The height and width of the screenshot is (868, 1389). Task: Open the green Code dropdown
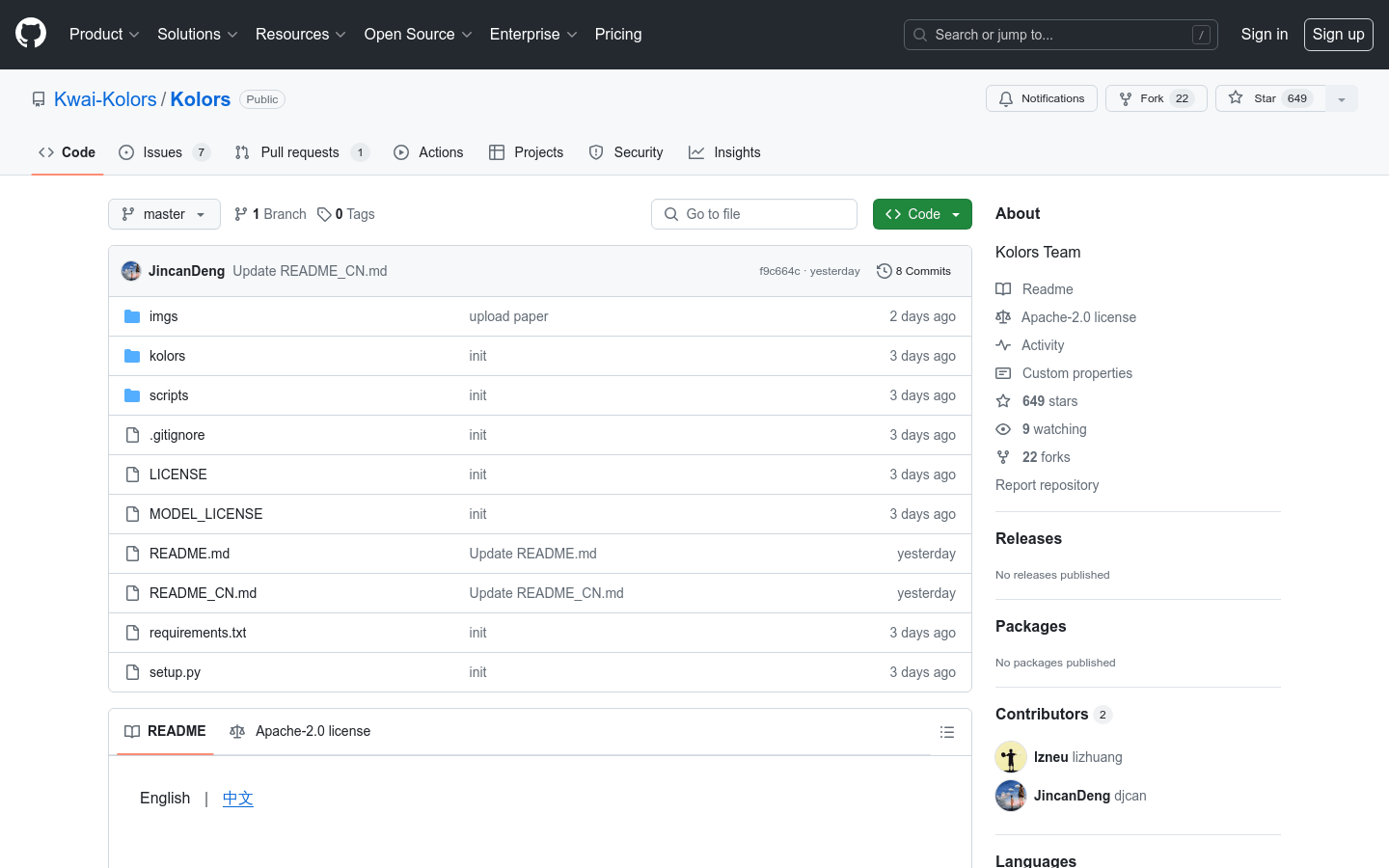(x=922, y=214)
